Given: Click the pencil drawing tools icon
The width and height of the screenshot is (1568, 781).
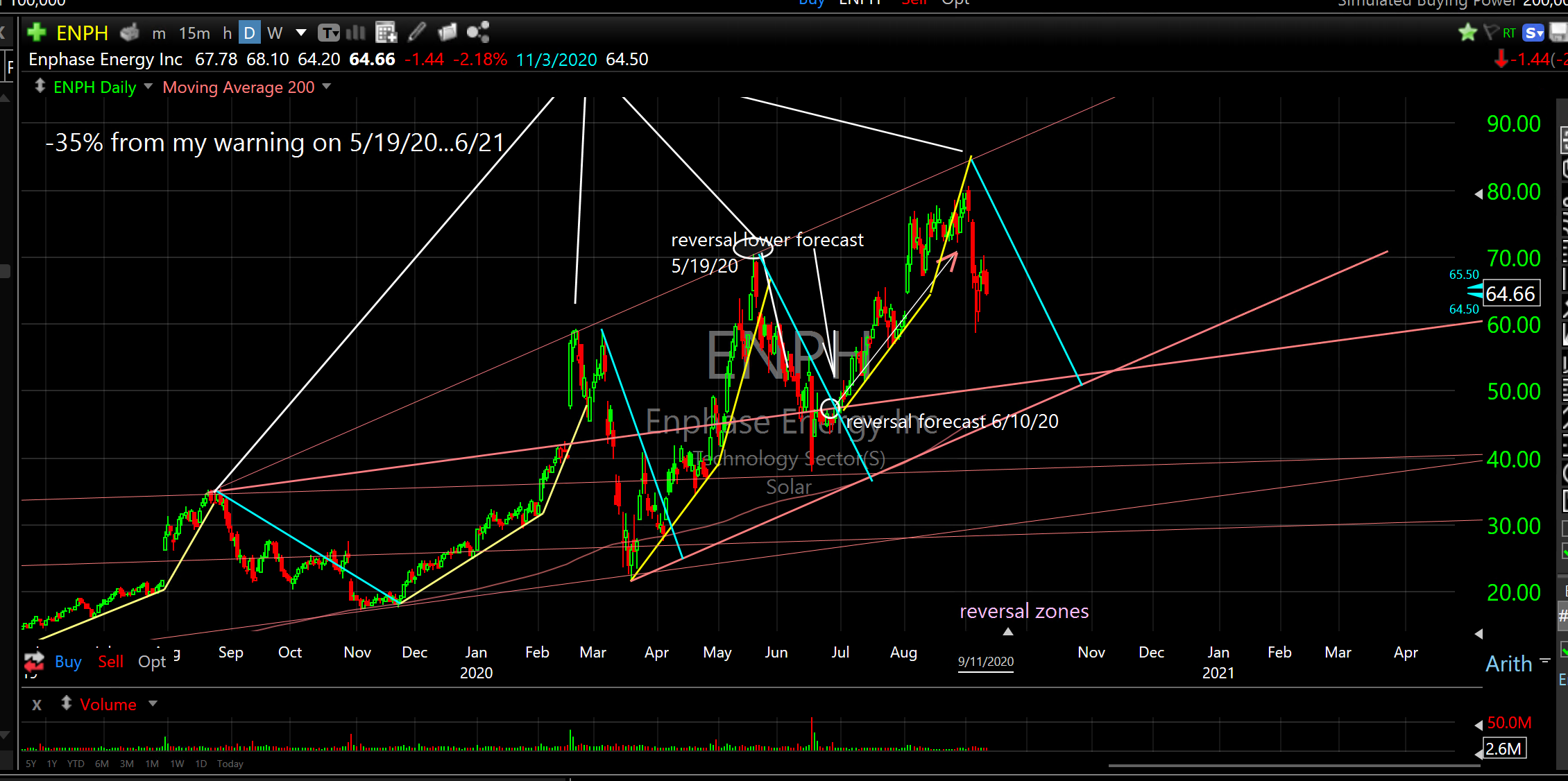Looking at the screenshot, I should point(417,32).
